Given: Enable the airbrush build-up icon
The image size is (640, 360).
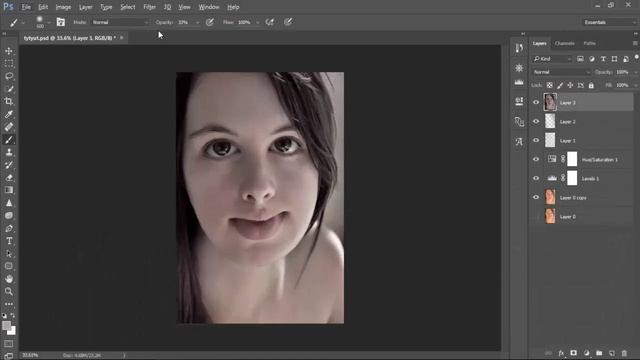Looking at the screenshot, I should coord(270,22).
